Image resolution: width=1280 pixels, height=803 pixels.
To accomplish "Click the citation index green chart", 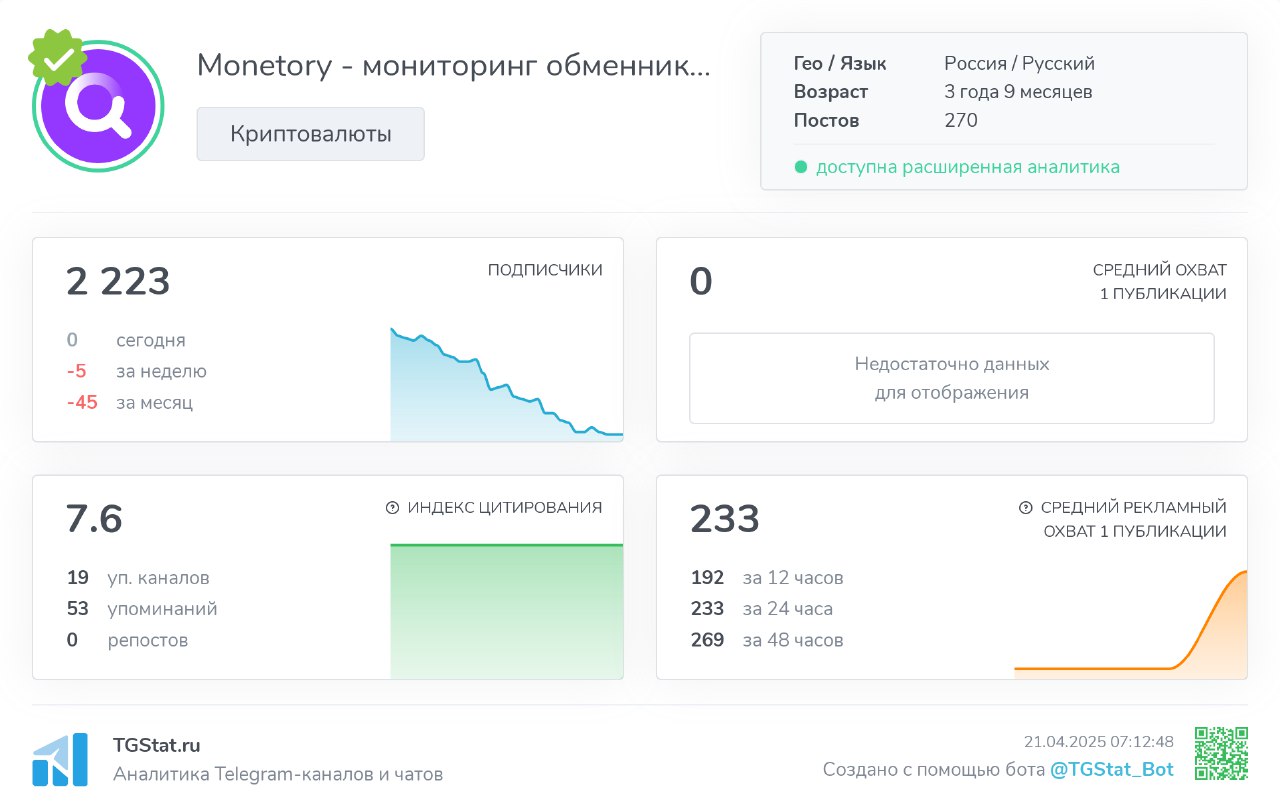I will (506, 612).
